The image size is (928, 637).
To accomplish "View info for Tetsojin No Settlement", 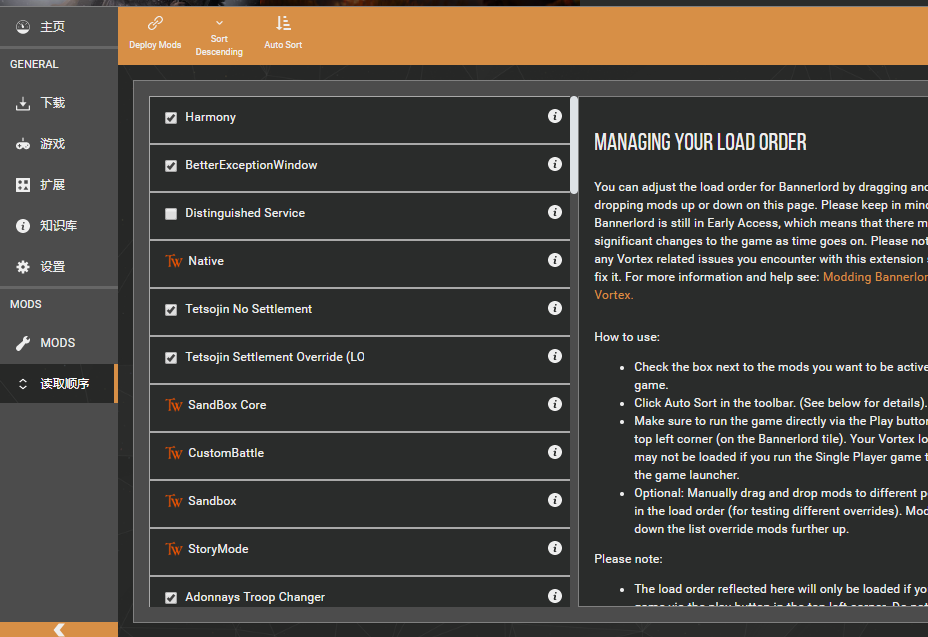I will click(x=555, y=308).
